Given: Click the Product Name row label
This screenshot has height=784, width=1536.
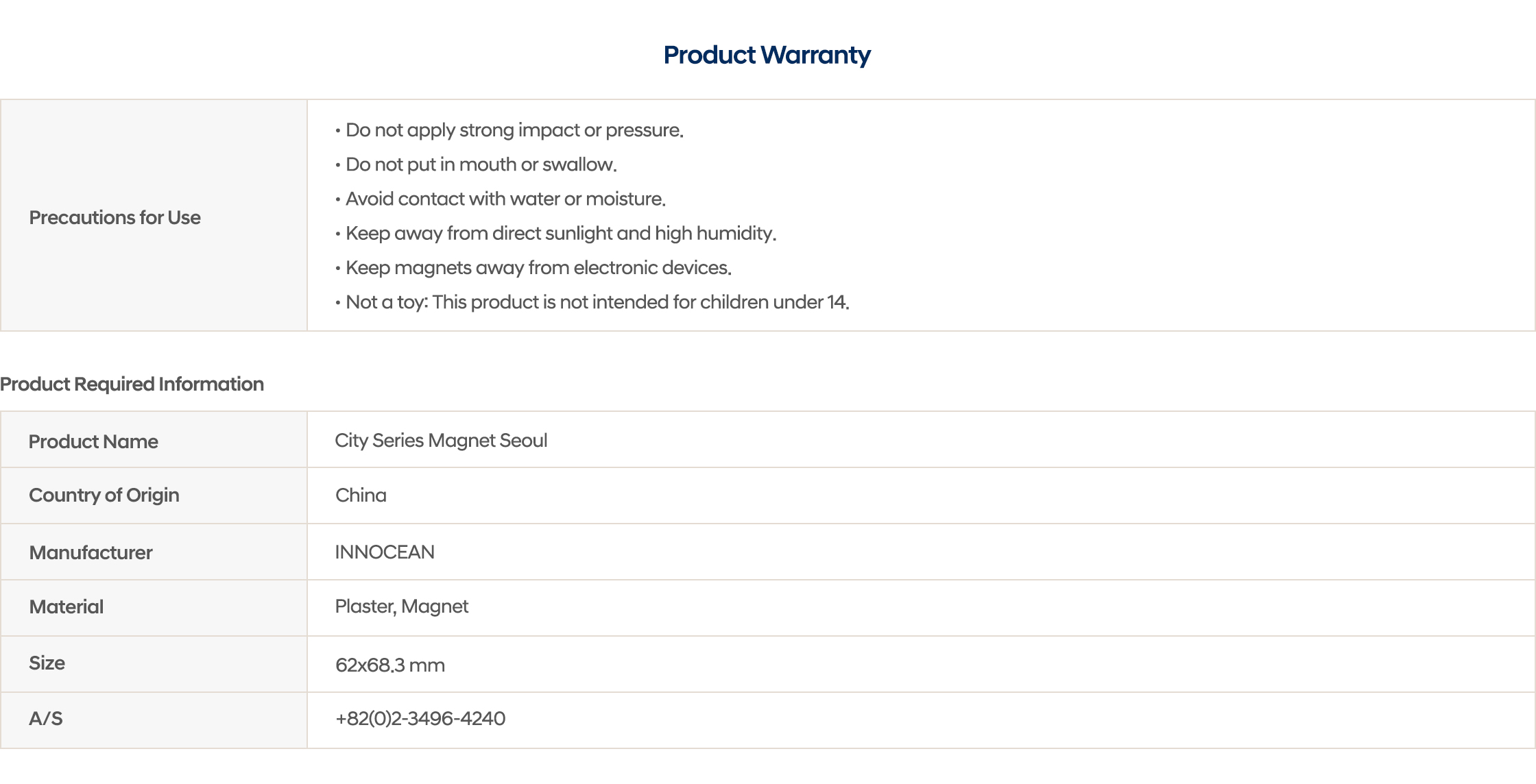Looking at the screenshot, I should tap(93, 441).
